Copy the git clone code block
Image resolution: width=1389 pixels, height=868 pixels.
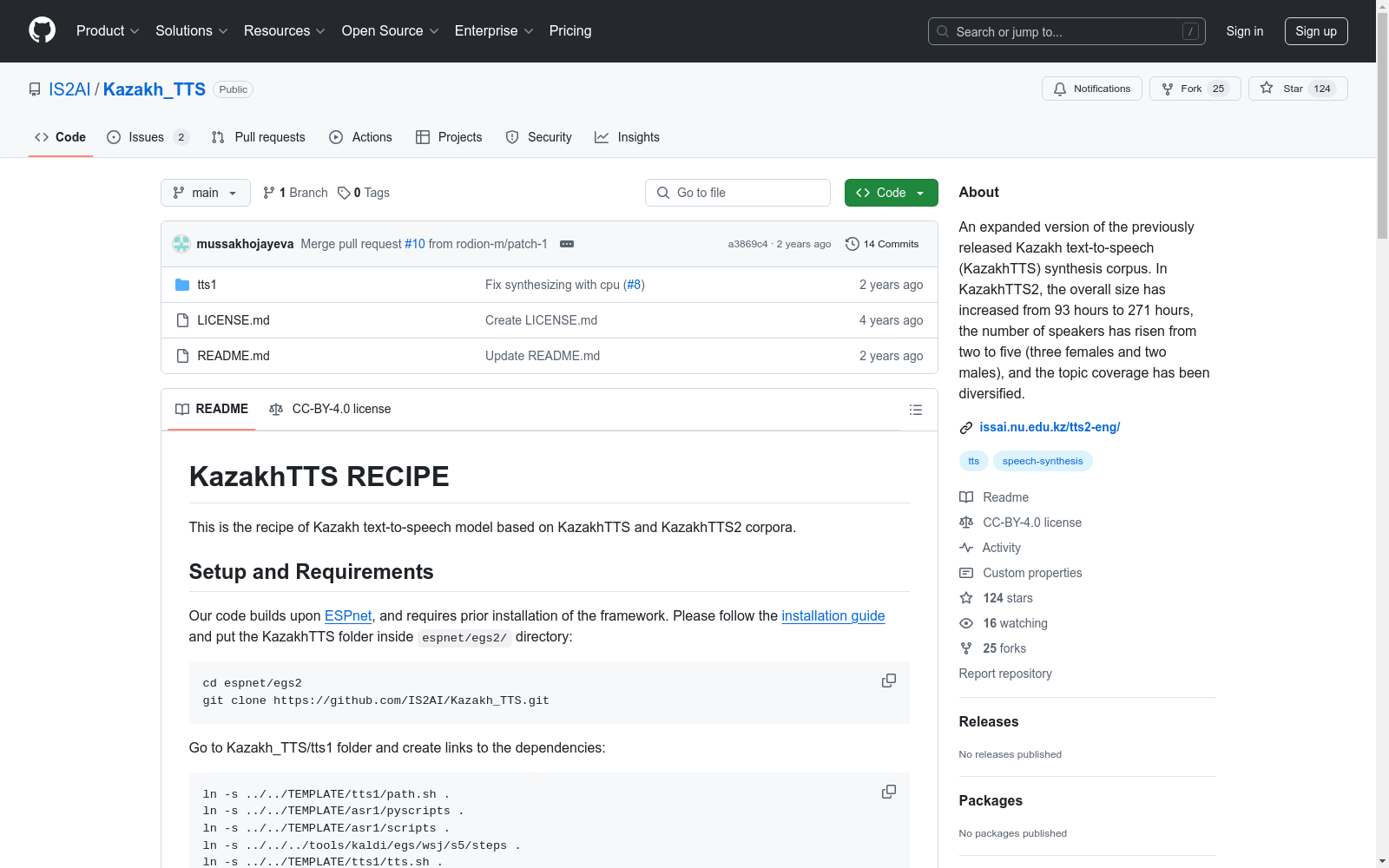coord(889,681)
